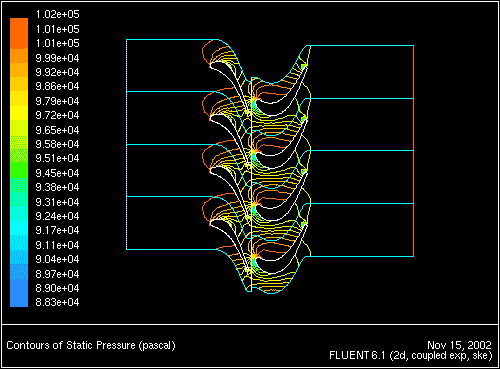Click the legend value 1.02e+05
Screen dimensions: 500x369
click(57, 14)
